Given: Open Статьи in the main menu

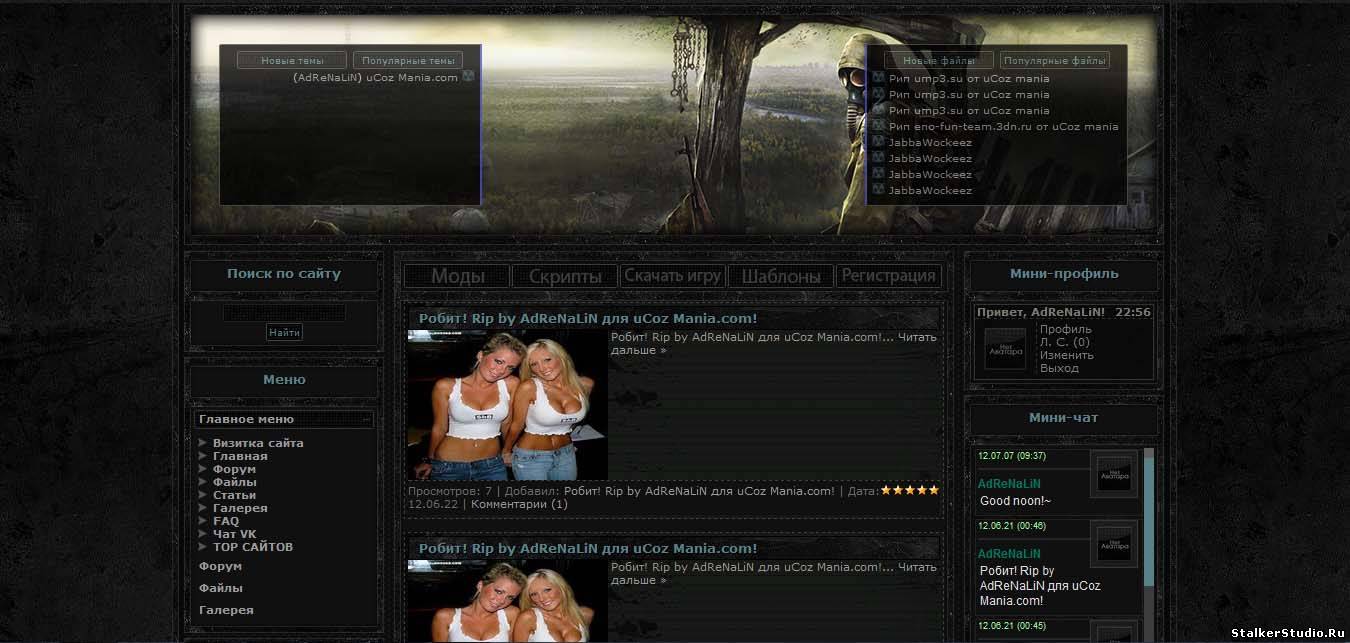Looking at the screenshot, I should pos(234,495).
